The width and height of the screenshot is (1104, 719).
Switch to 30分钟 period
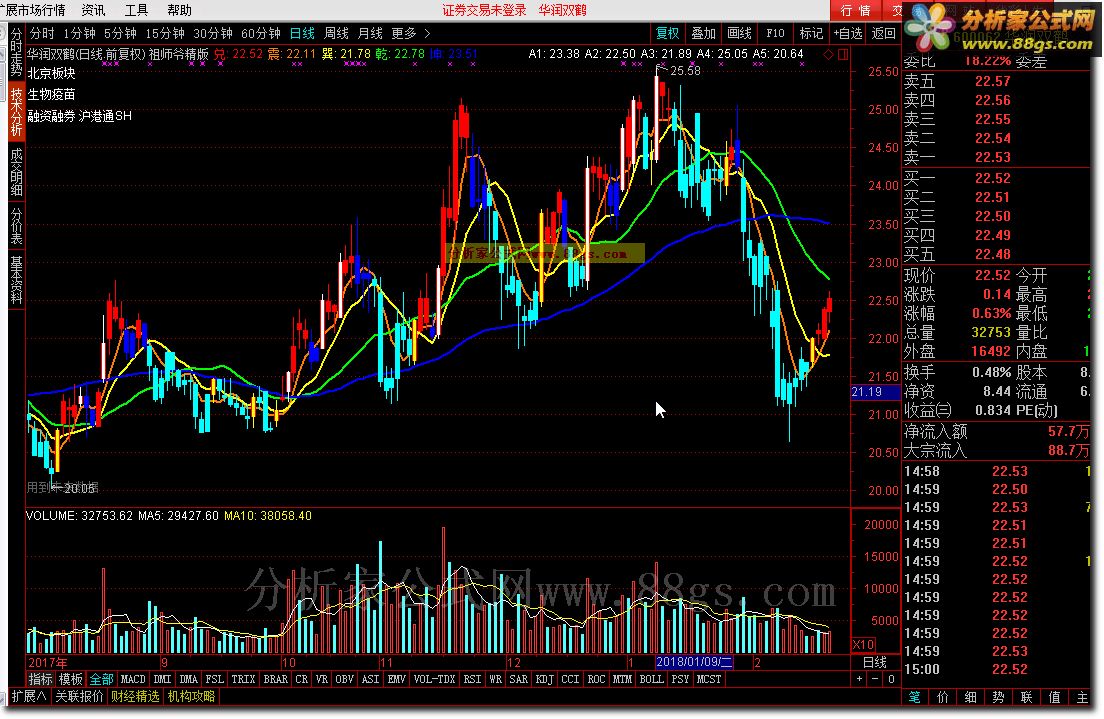213,33
